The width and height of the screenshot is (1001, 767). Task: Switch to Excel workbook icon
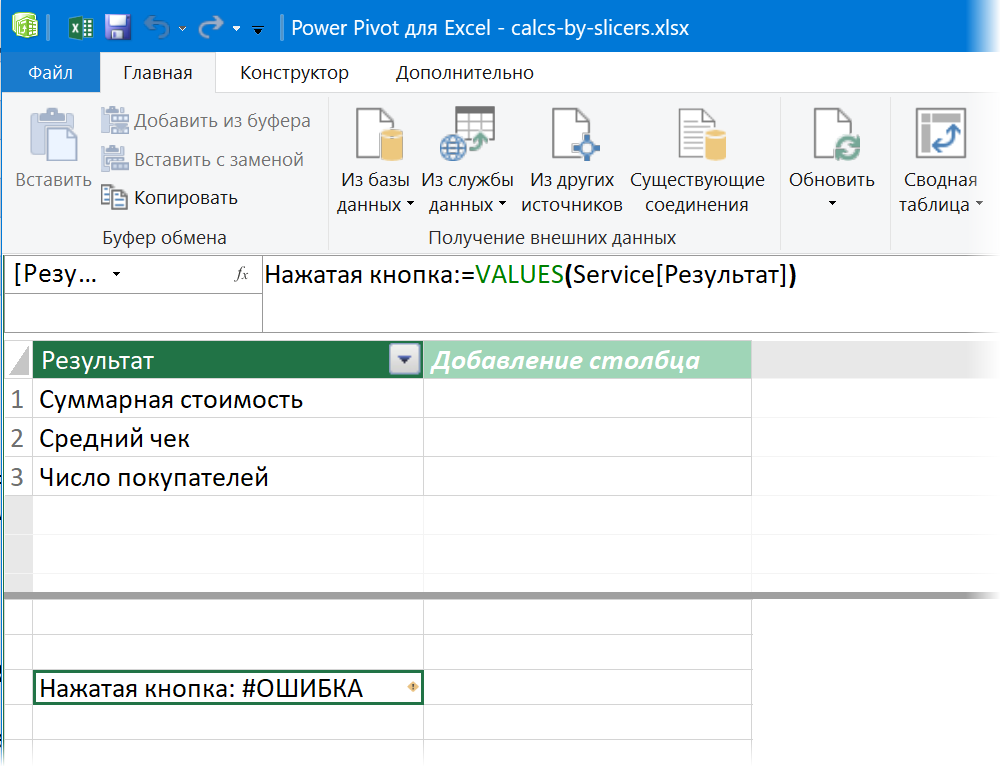(80, 28)
